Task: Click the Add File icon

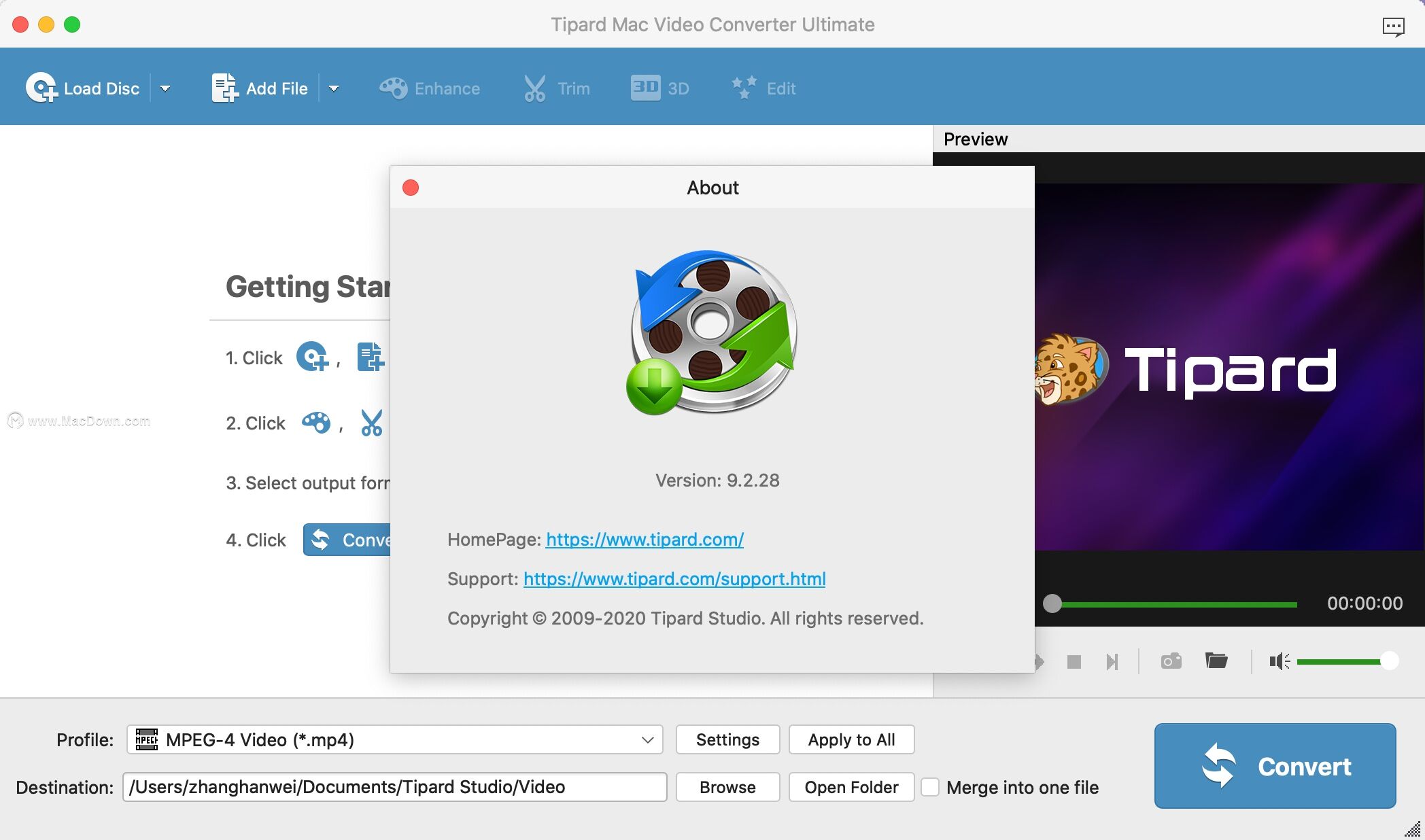Action: [x=222, y=88]
